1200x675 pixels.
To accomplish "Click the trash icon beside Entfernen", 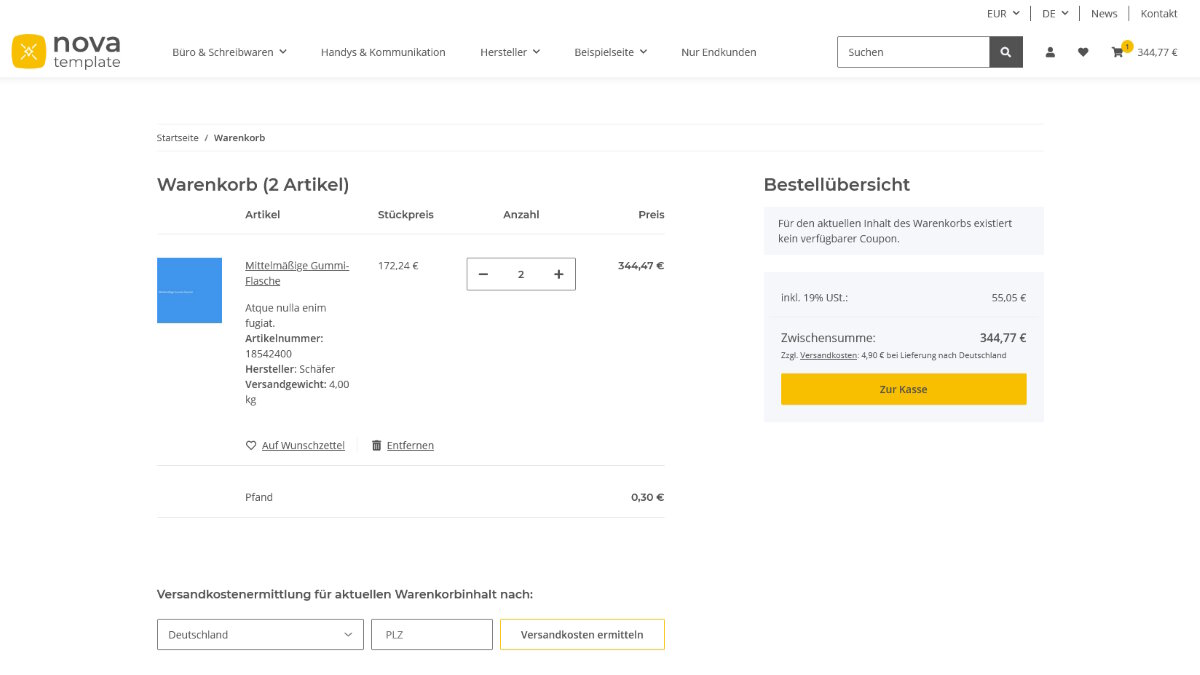I will pos(375,445).
